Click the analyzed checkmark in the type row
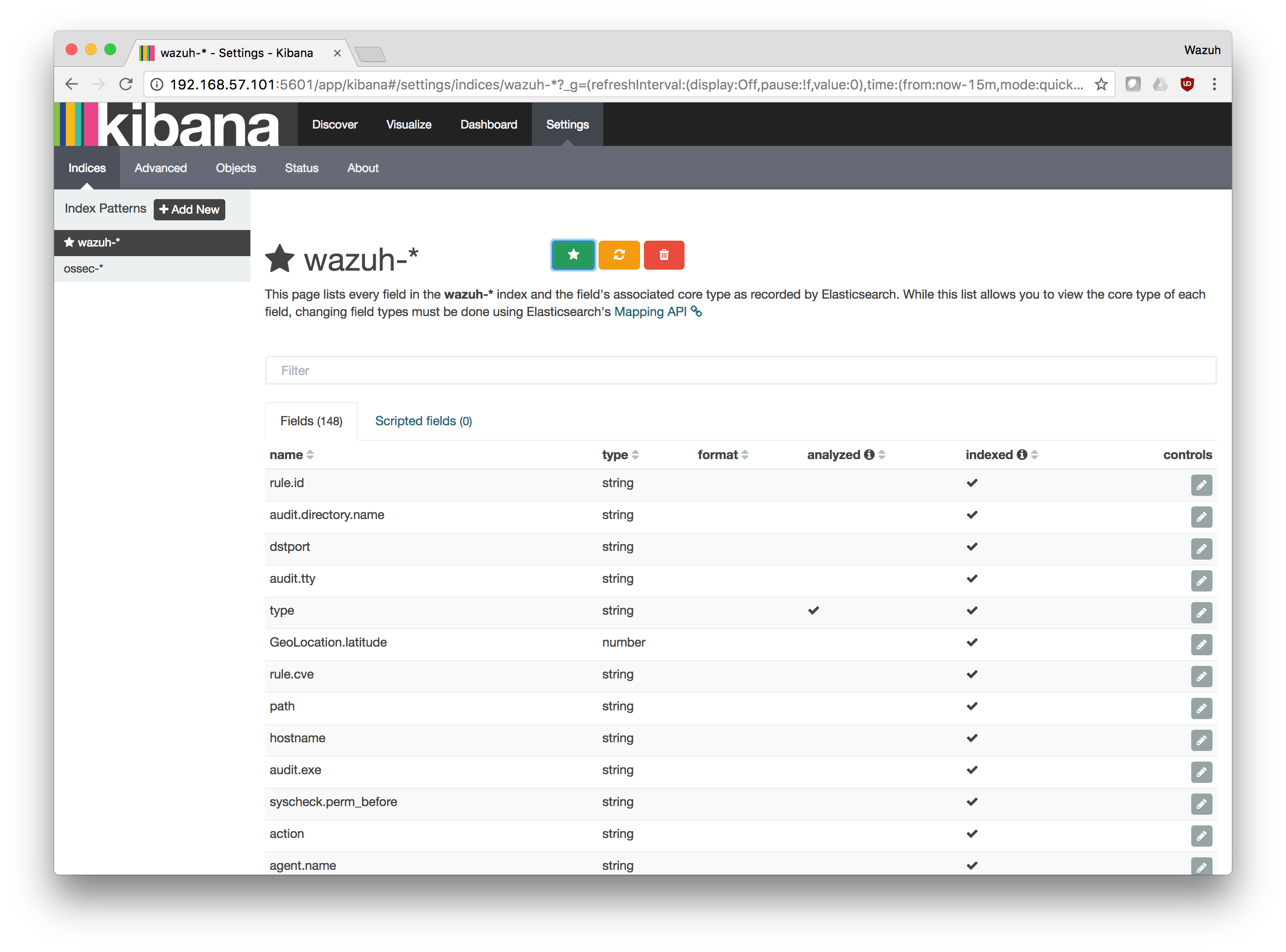 [813, 610]
